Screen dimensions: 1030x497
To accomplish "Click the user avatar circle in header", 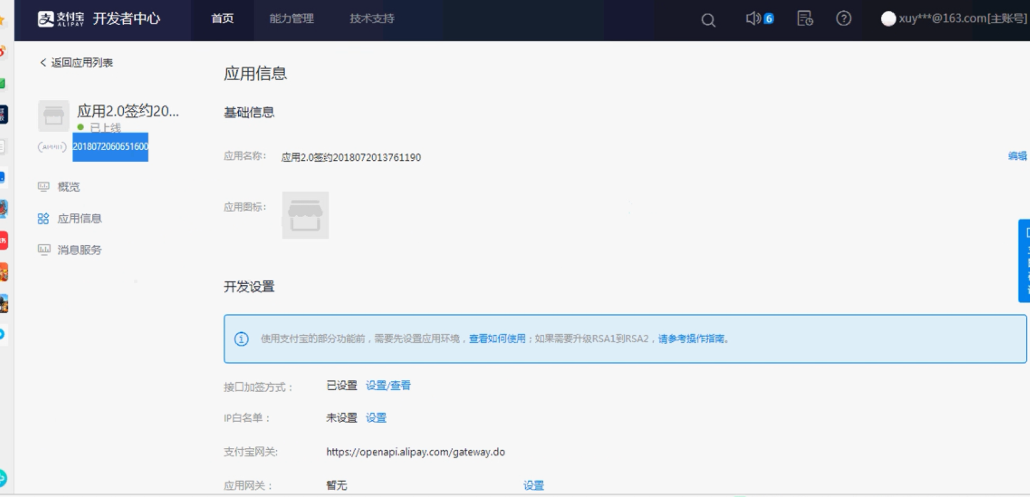I will [x=888, y=19].
